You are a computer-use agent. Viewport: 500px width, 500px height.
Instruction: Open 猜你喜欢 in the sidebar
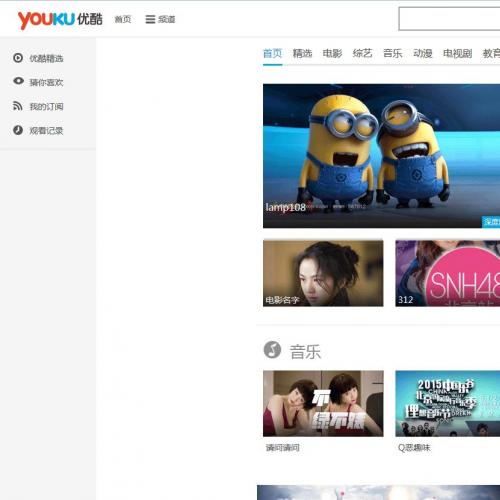46,82
